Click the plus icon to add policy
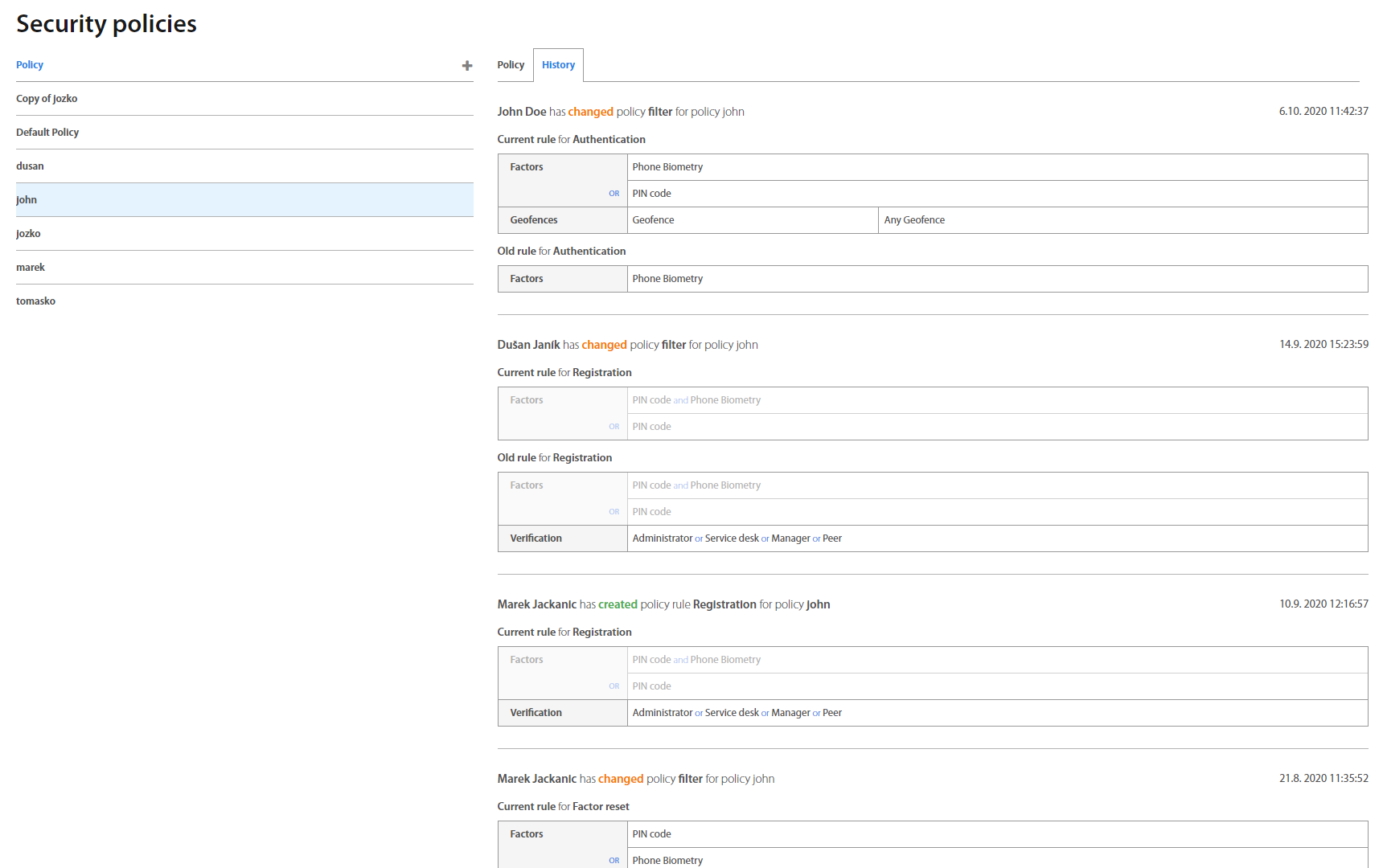This screenshot has width=1383, height=868. click(x=466, y=66)
